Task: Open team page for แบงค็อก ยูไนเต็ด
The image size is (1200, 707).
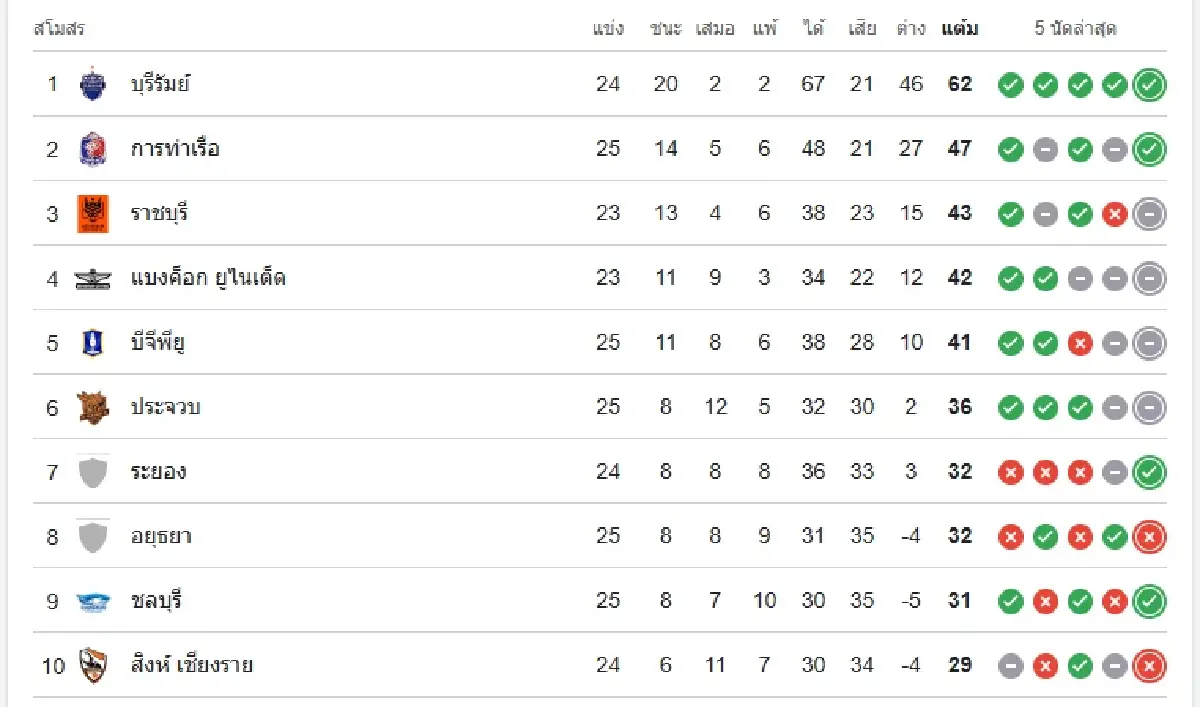Action: (208, 278)
